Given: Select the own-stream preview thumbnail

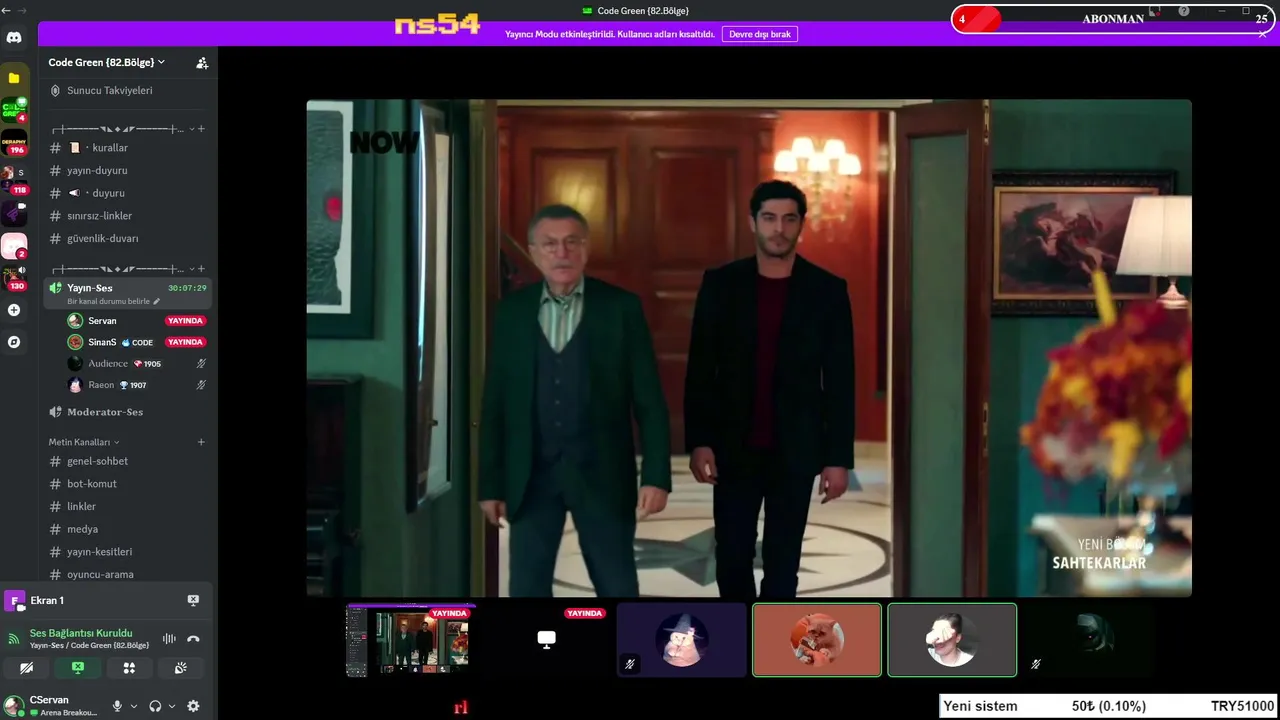Looking at the screenshot, I should pyautogui.click(x=411, y=640).
